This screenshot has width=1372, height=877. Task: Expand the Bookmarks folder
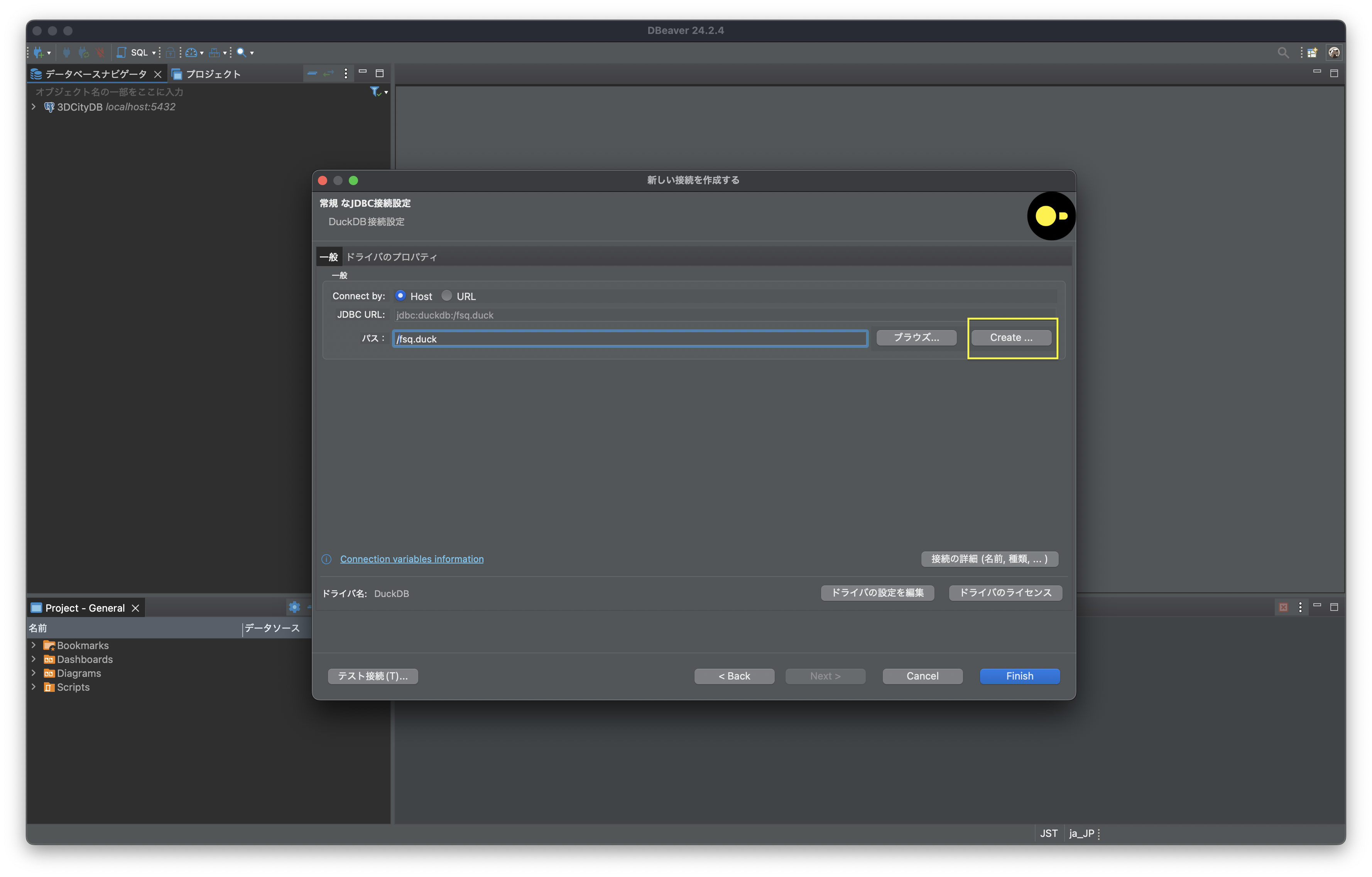click(x=34, y=645)
